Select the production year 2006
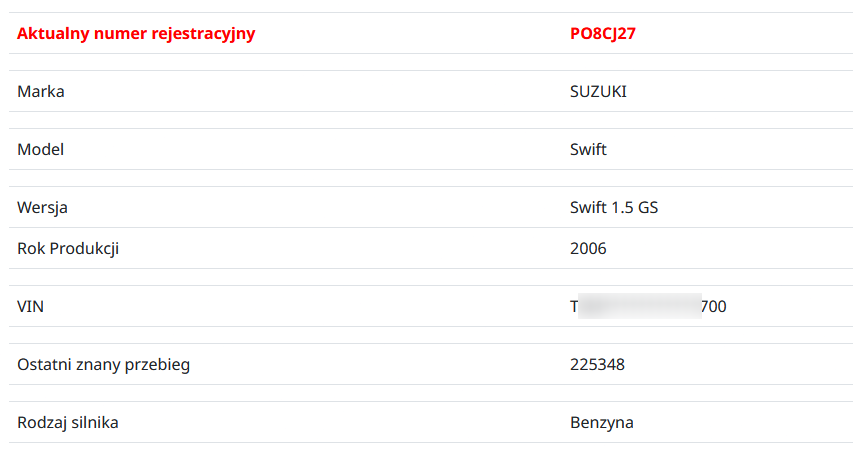Viewport: 853px width, 450px height. (588, 248)
